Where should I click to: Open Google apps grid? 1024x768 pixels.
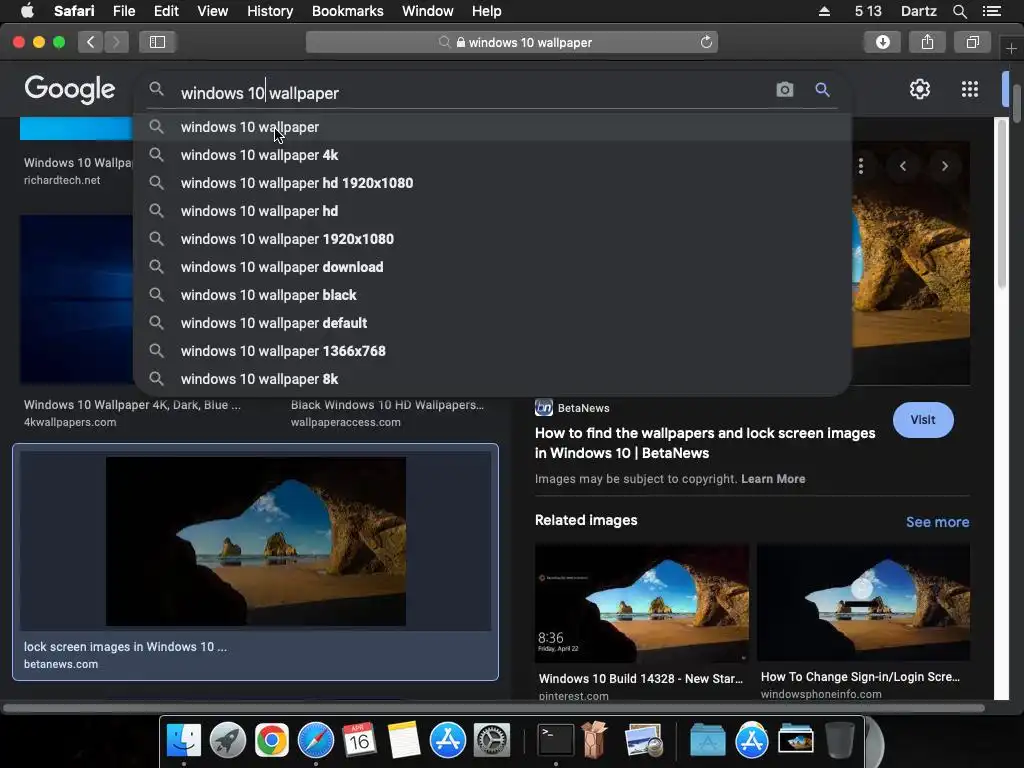click(x=970, y=89)
